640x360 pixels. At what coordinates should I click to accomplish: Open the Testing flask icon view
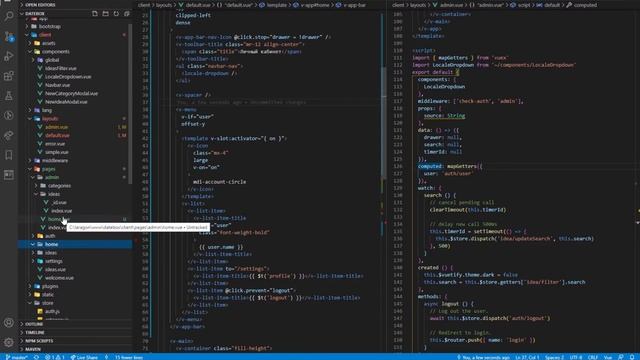point(9,96)
